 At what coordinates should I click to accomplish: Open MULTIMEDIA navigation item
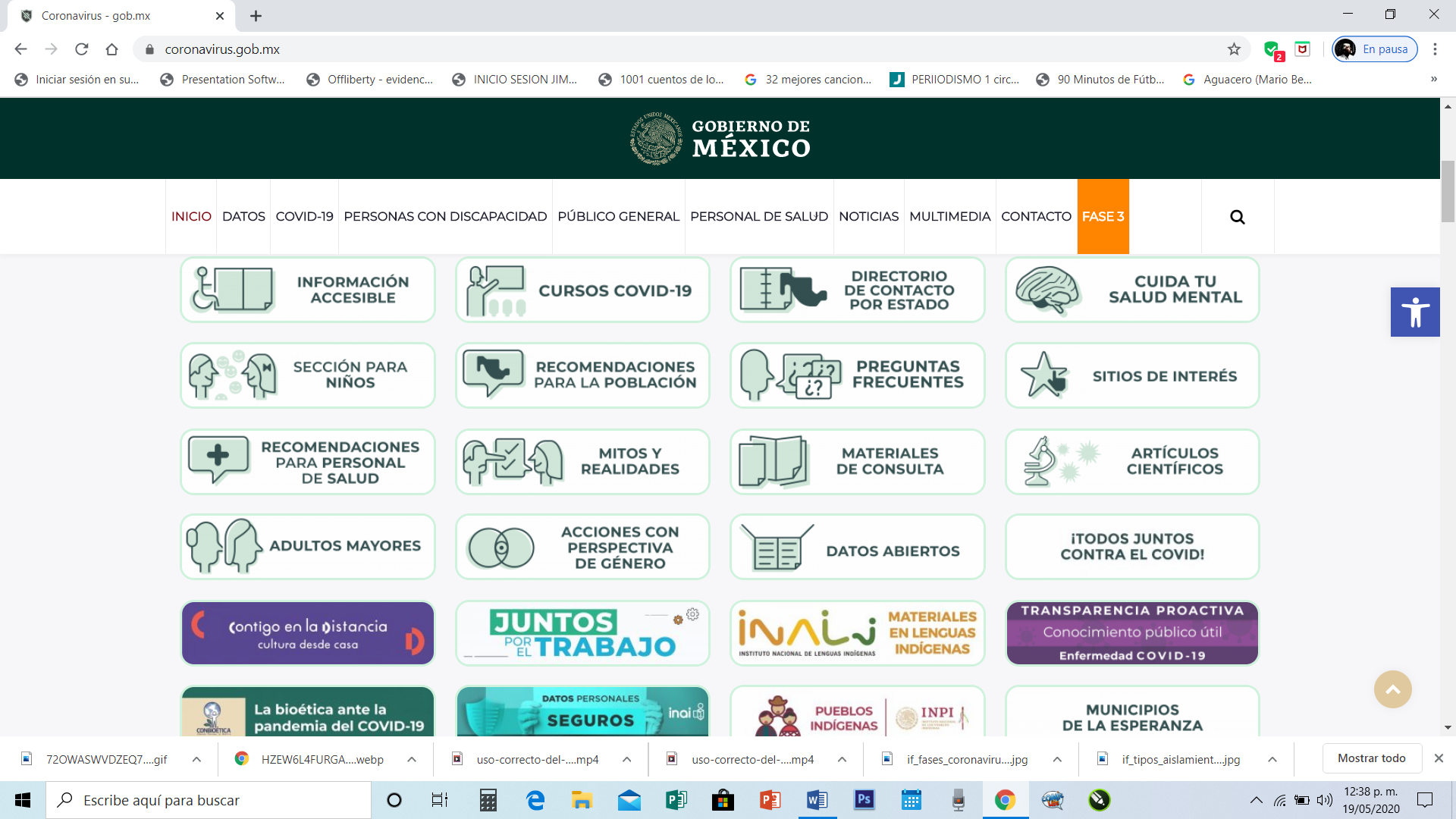[x=949, y=217]
